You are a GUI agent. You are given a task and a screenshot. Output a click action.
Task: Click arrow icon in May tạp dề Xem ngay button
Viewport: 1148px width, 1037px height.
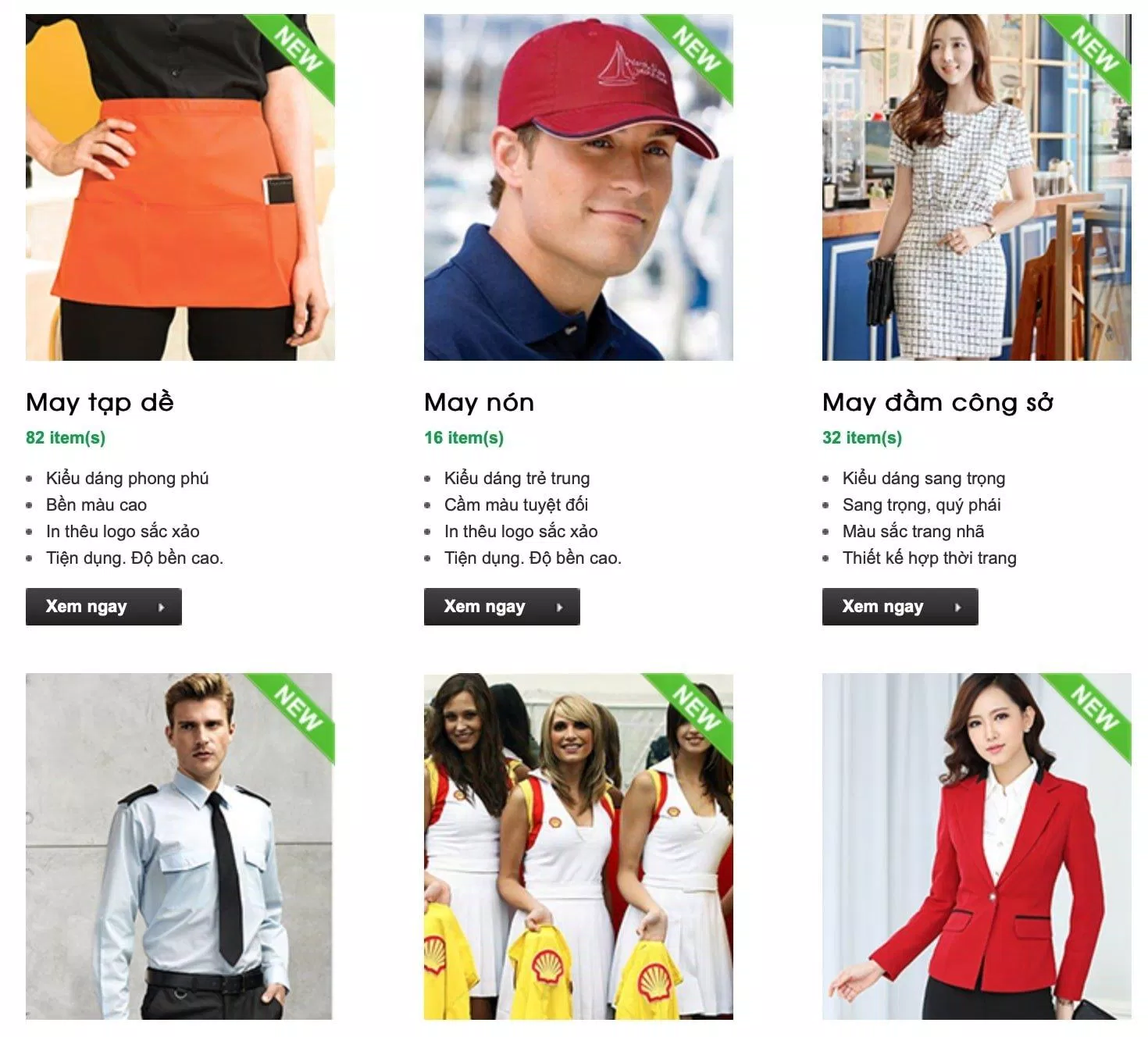pos(162,607)
